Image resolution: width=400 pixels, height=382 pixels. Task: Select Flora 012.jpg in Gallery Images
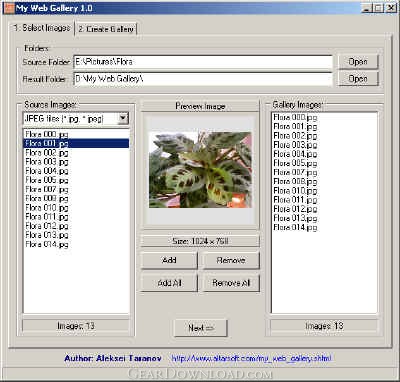pyautogui.click(x=324, y=209)
